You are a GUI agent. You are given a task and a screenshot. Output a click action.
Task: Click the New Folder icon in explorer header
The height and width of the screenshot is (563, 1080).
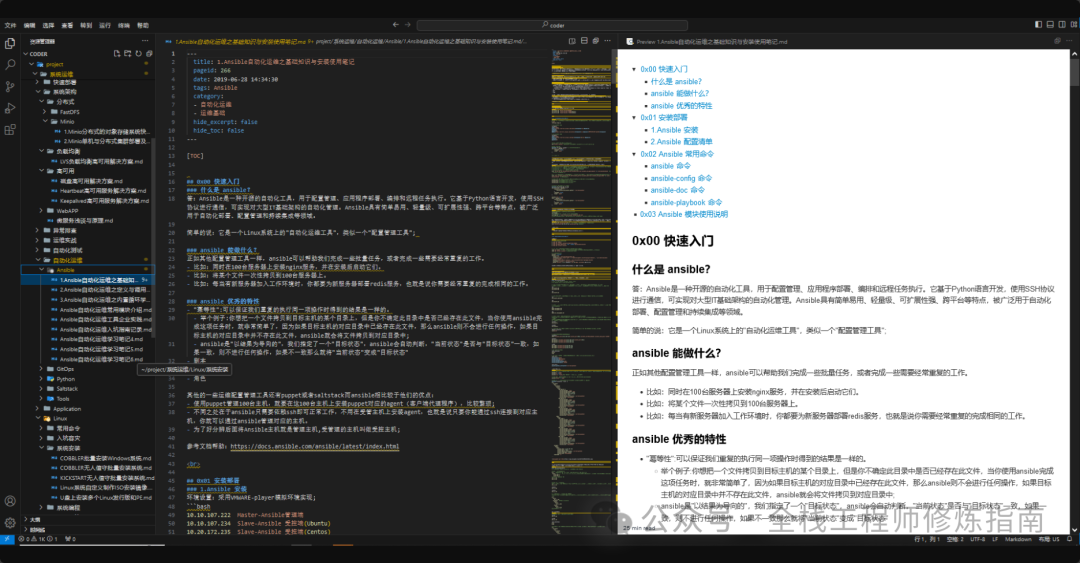coord(127,54)
